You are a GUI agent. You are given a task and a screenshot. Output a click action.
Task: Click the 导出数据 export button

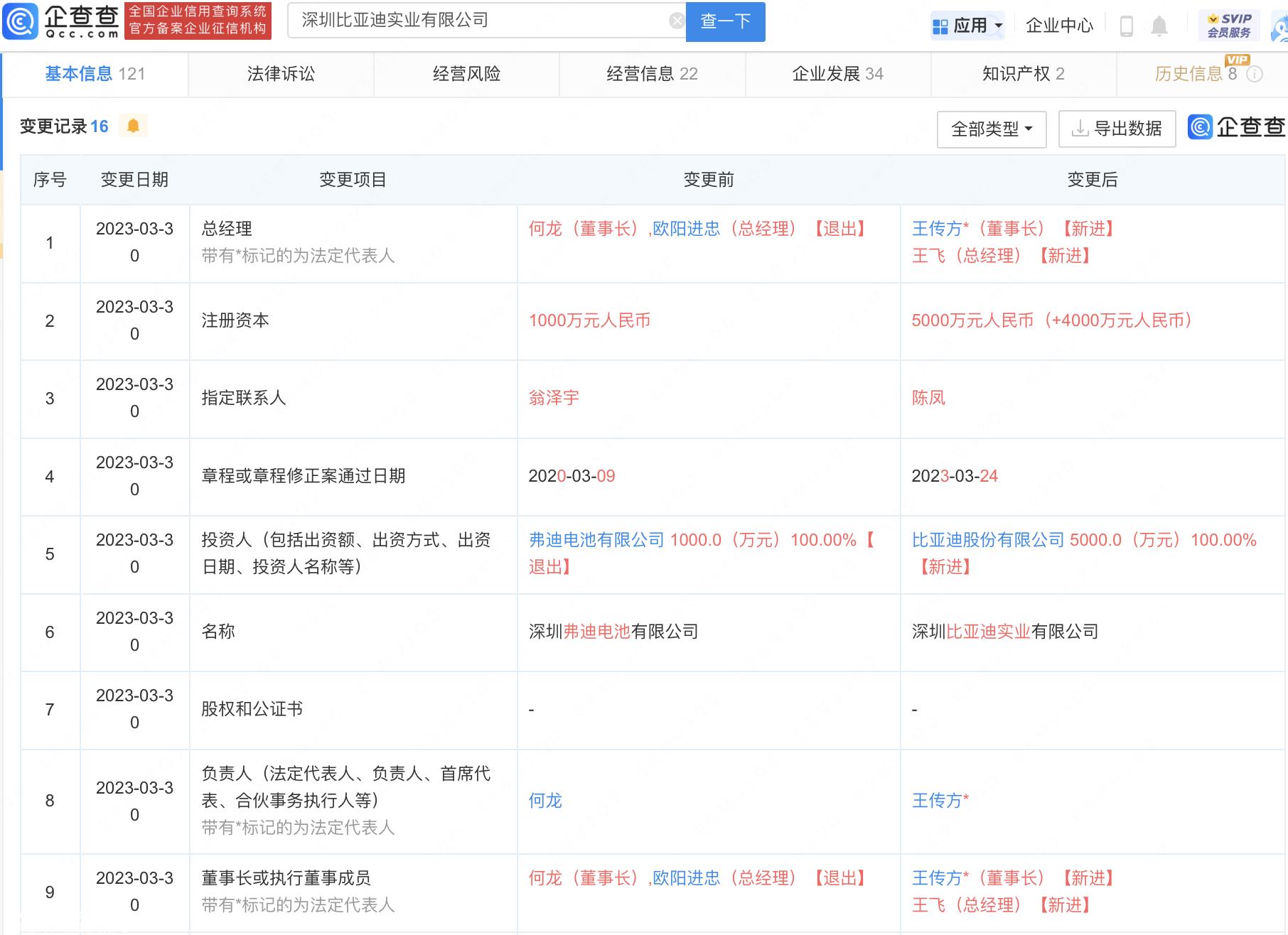(x=1117, y=129)
